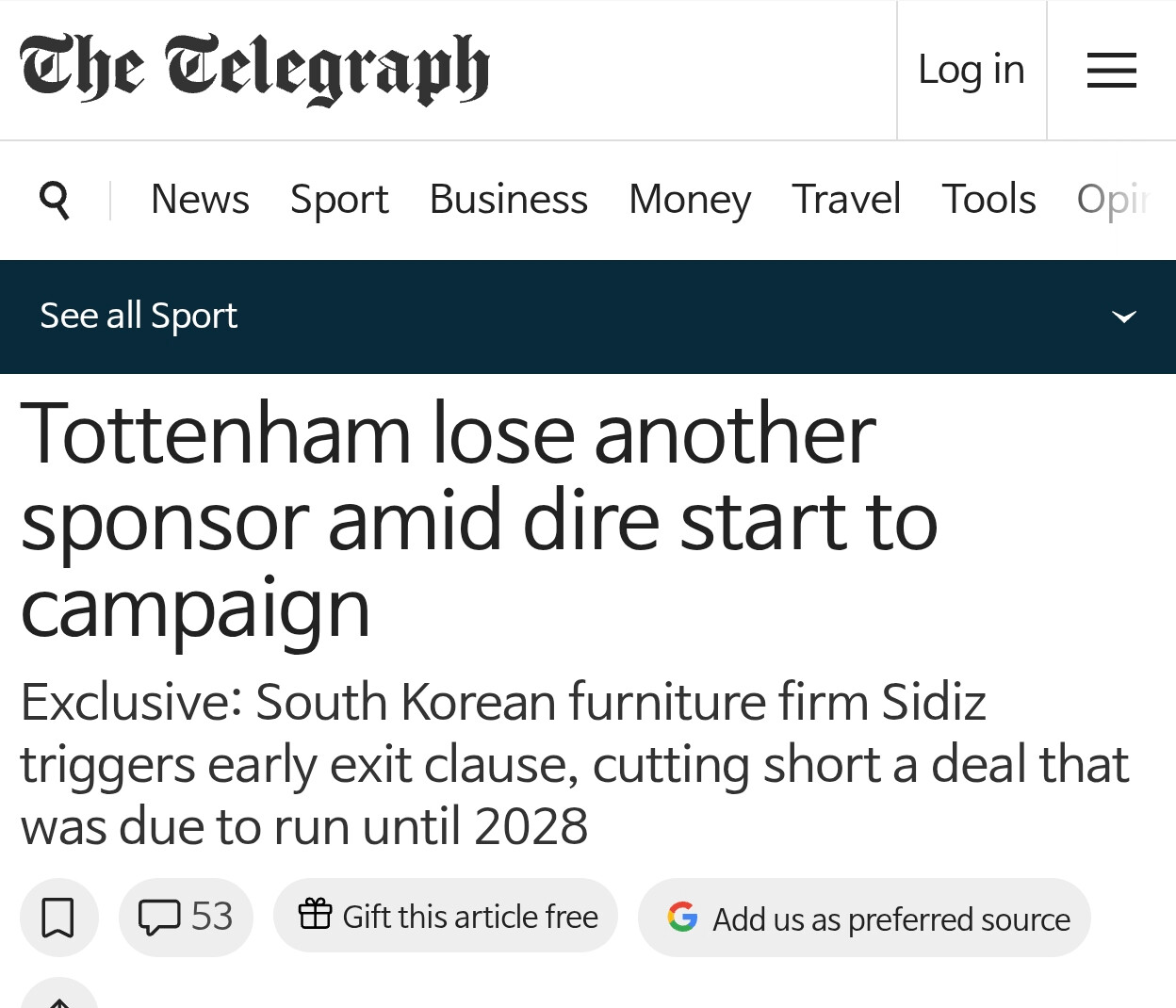The height and width of the screenshot is (1008, 1176).
Task: Click the search magnifier icon
Action: [x=55, y=200]
